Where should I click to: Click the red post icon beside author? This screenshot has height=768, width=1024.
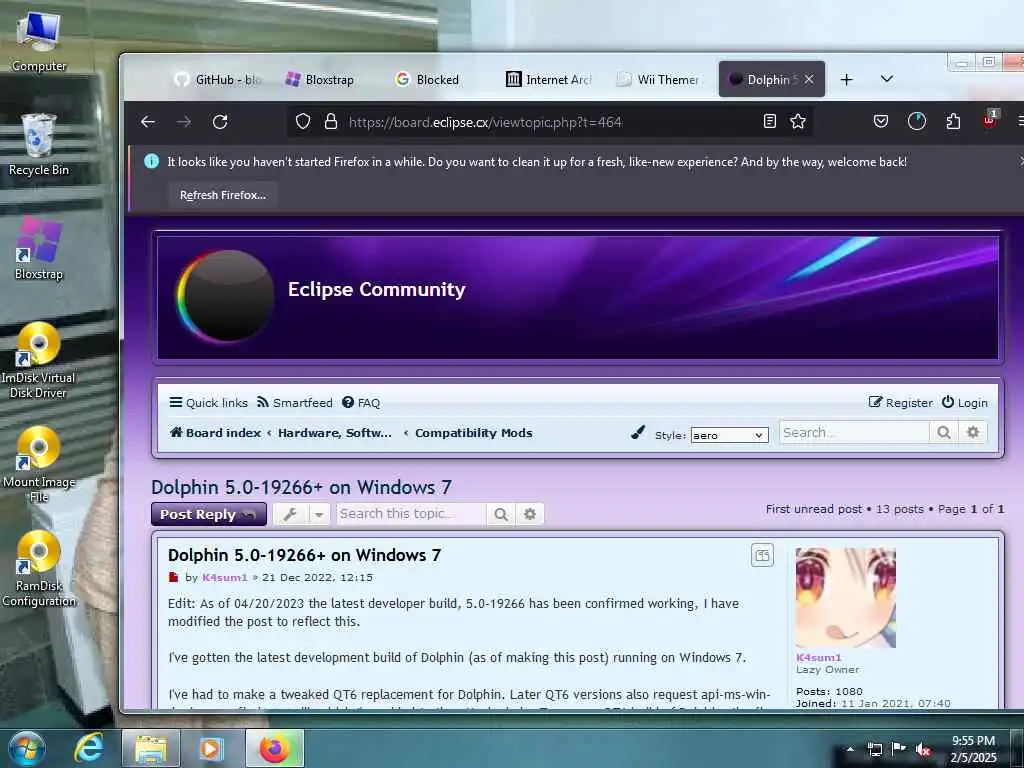point(173,577)
